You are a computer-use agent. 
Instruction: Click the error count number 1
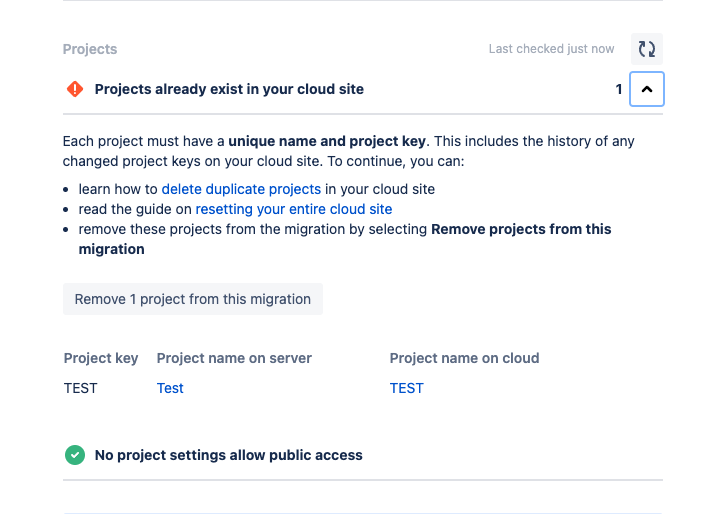[619, 89]
